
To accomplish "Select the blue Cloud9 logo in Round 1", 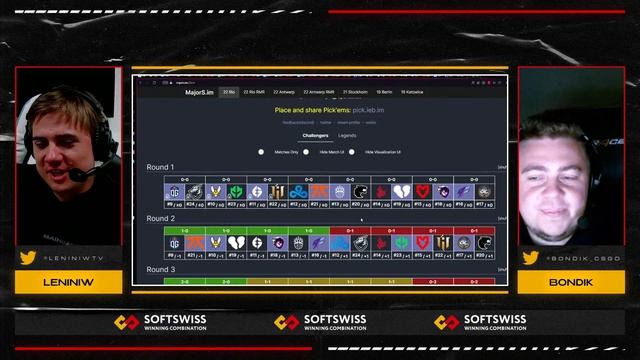I will click(x=298, y=192).
